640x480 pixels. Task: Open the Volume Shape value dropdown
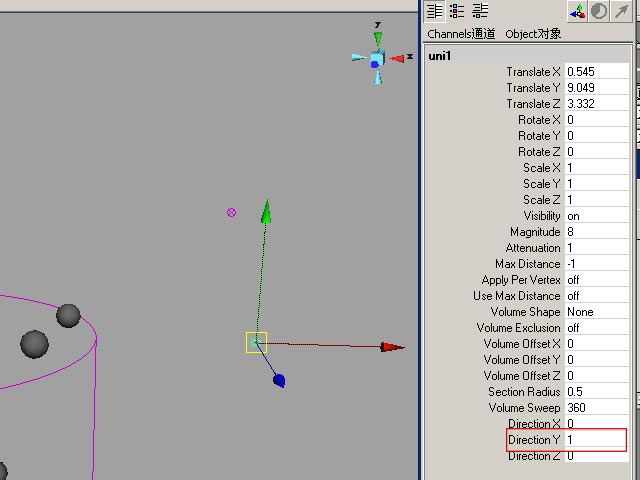coord(597,312)
